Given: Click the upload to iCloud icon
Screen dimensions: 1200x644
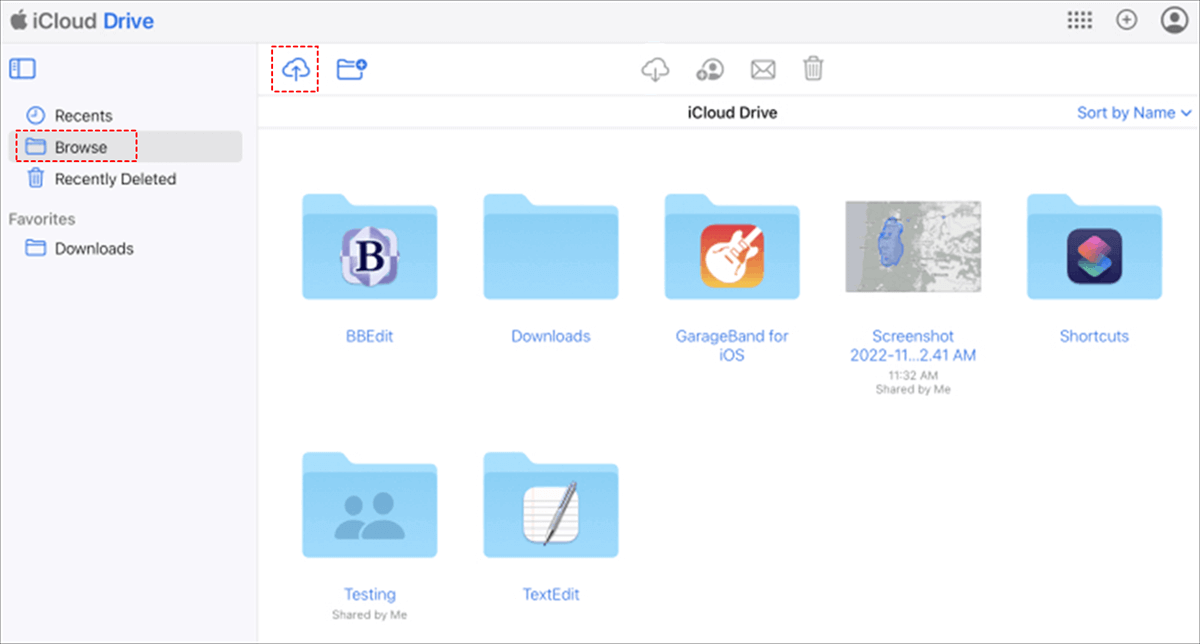Looking at the screenshot, I should coord(295,69).
